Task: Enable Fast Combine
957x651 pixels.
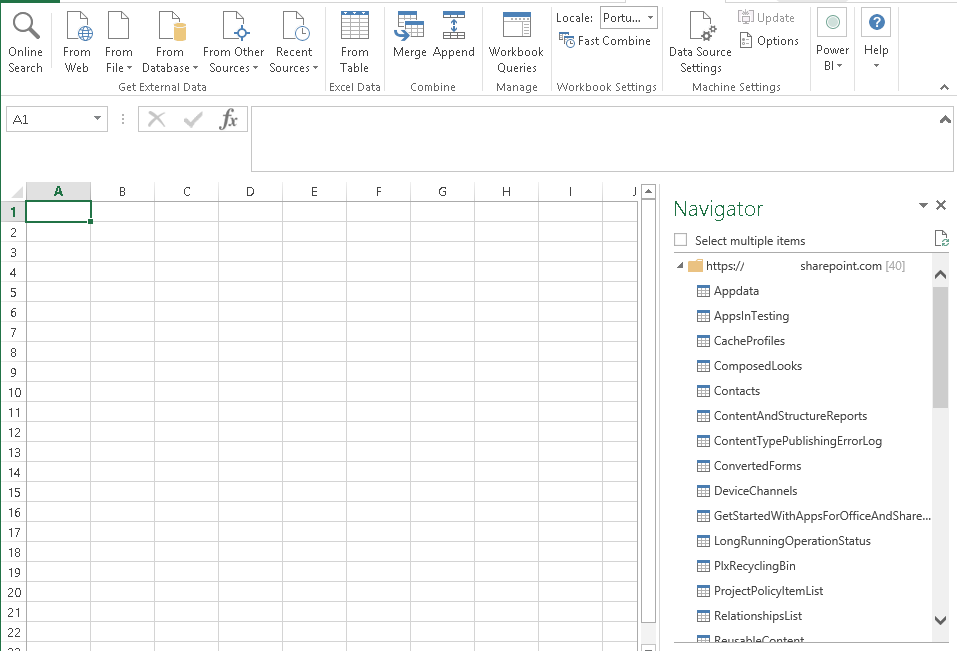Action: [x=605, y=41]
